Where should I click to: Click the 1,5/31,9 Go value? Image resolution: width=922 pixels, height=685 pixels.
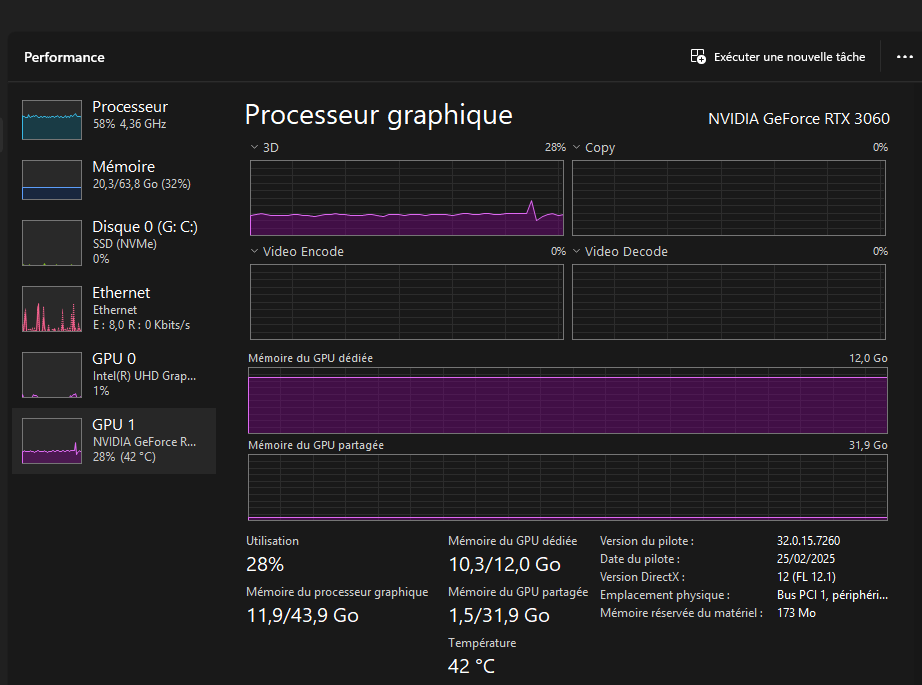pyautogui.click(x=499, y=615)
